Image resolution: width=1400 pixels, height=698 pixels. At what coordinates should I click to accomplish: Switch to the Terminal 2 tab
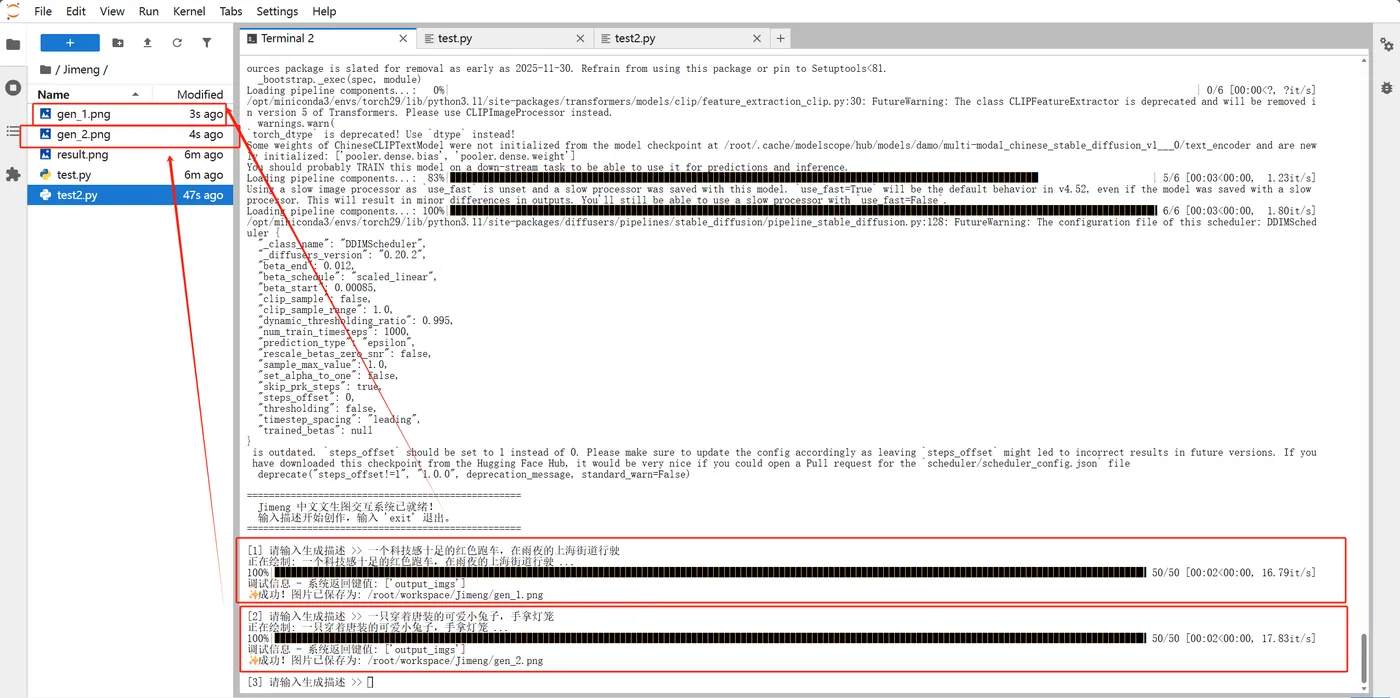[x=327, y=38]
